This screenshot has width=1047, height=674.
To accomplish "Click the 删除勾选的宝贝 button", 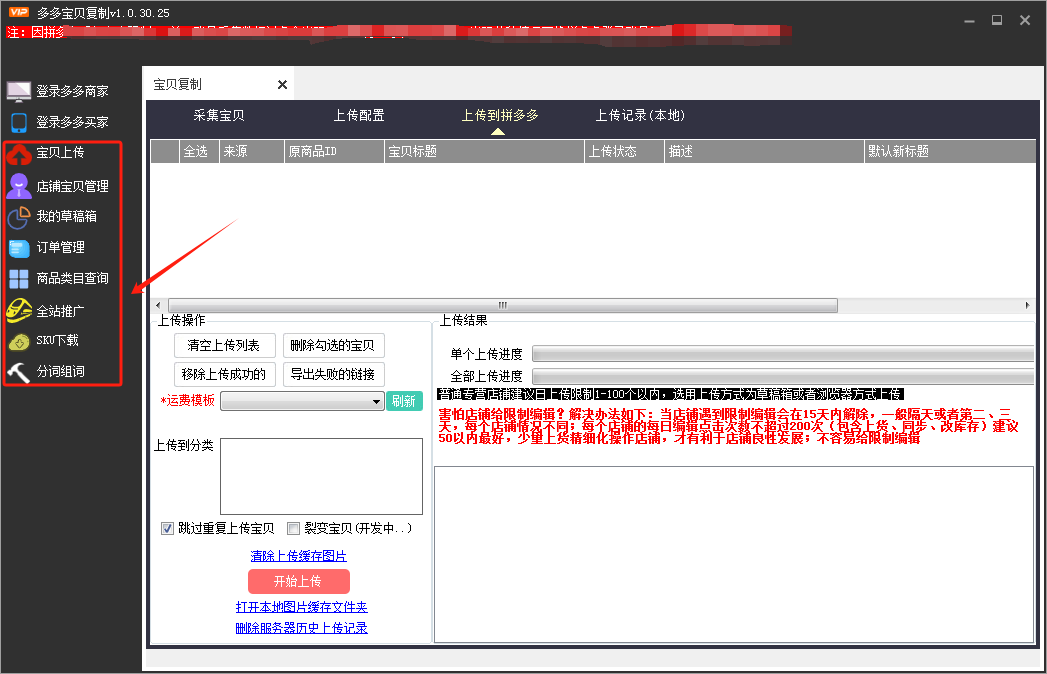I will [x=333, y=345].
